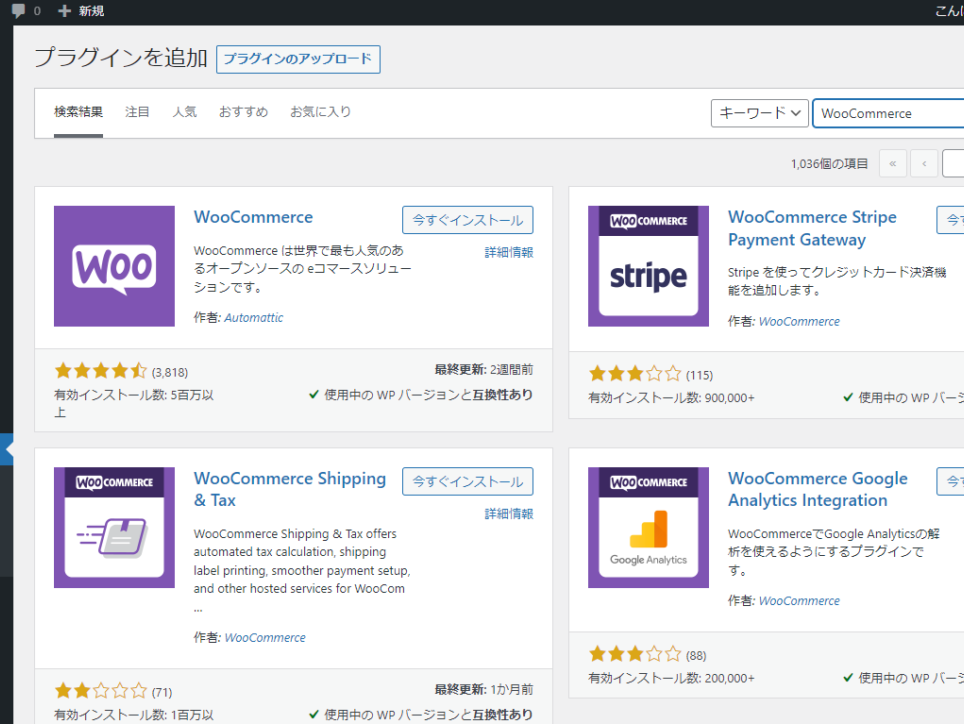Click the first page « pagination button
The height and width of the screenshot is (724, 964).
(x=893, y=163)
